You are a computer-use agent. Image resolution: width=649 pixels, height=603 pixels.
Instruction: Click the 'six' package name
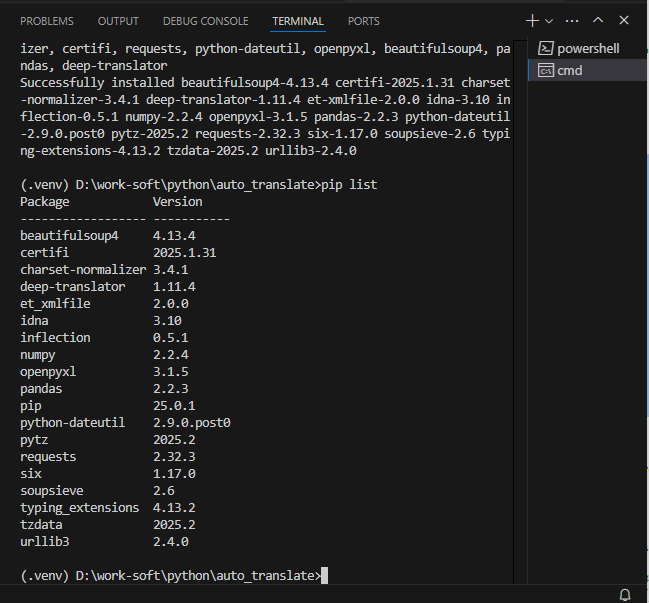click(31, 473)
